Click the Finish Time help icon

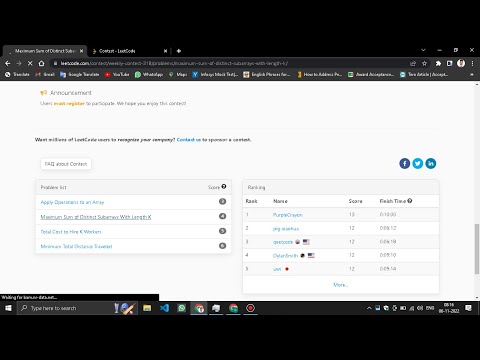click(x=410, y=201)
